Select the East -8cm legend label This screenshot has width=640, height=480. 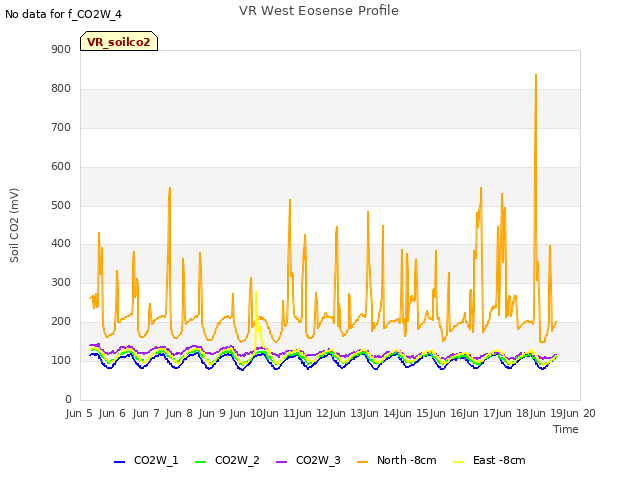coord(499,460)
